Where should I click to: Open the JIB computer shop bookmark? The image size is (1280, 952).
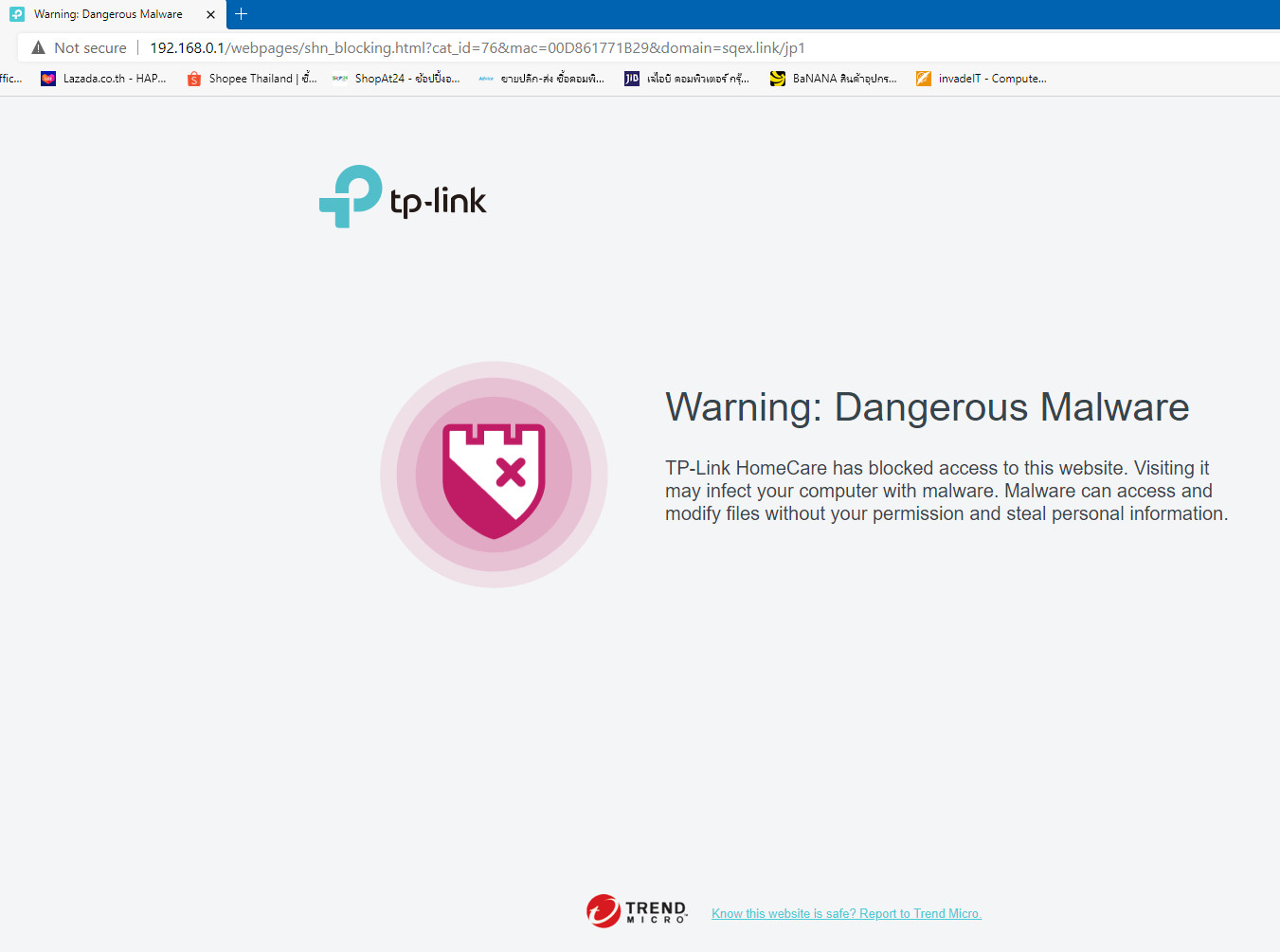tap(687, 79)
